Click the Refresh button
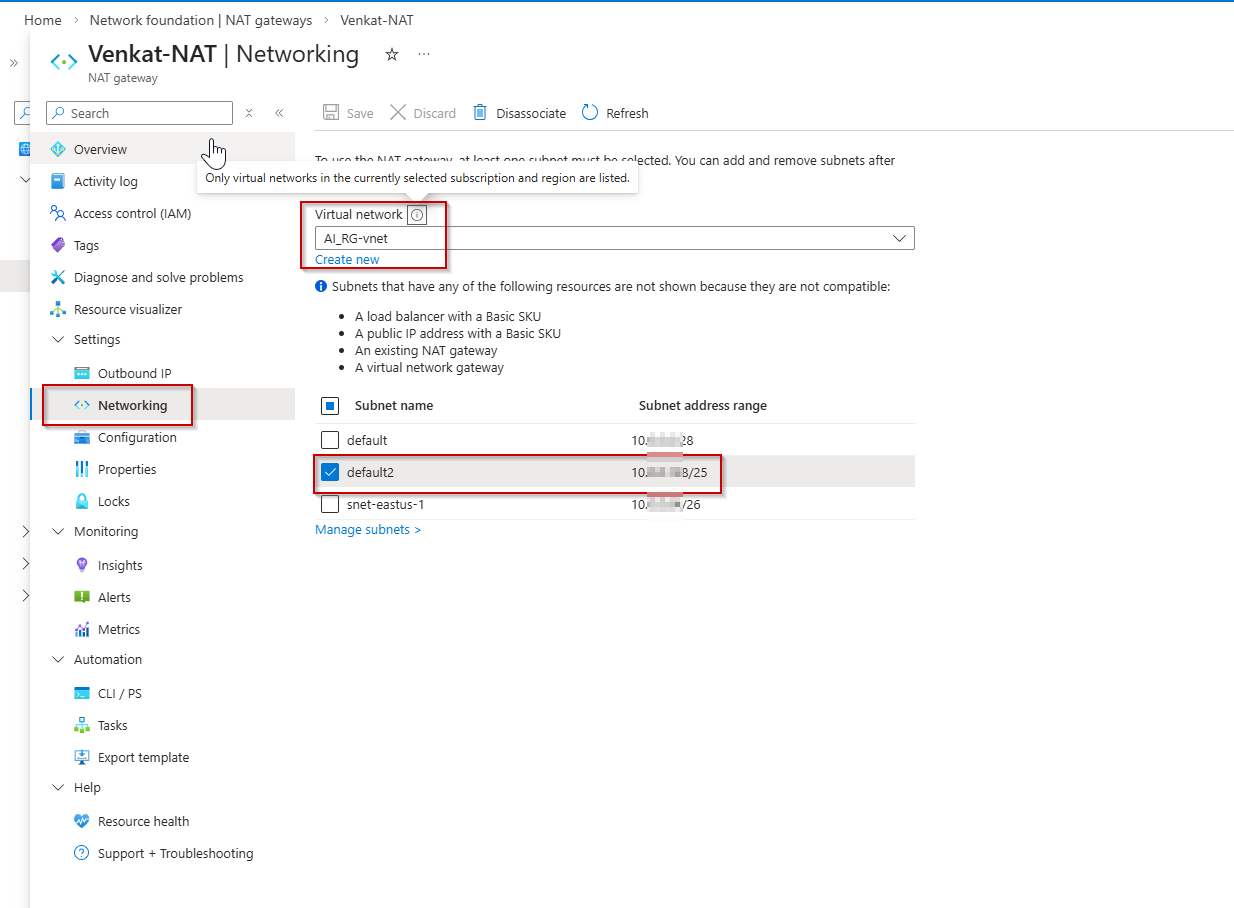The image size is (1234, 908). (615, 113)
